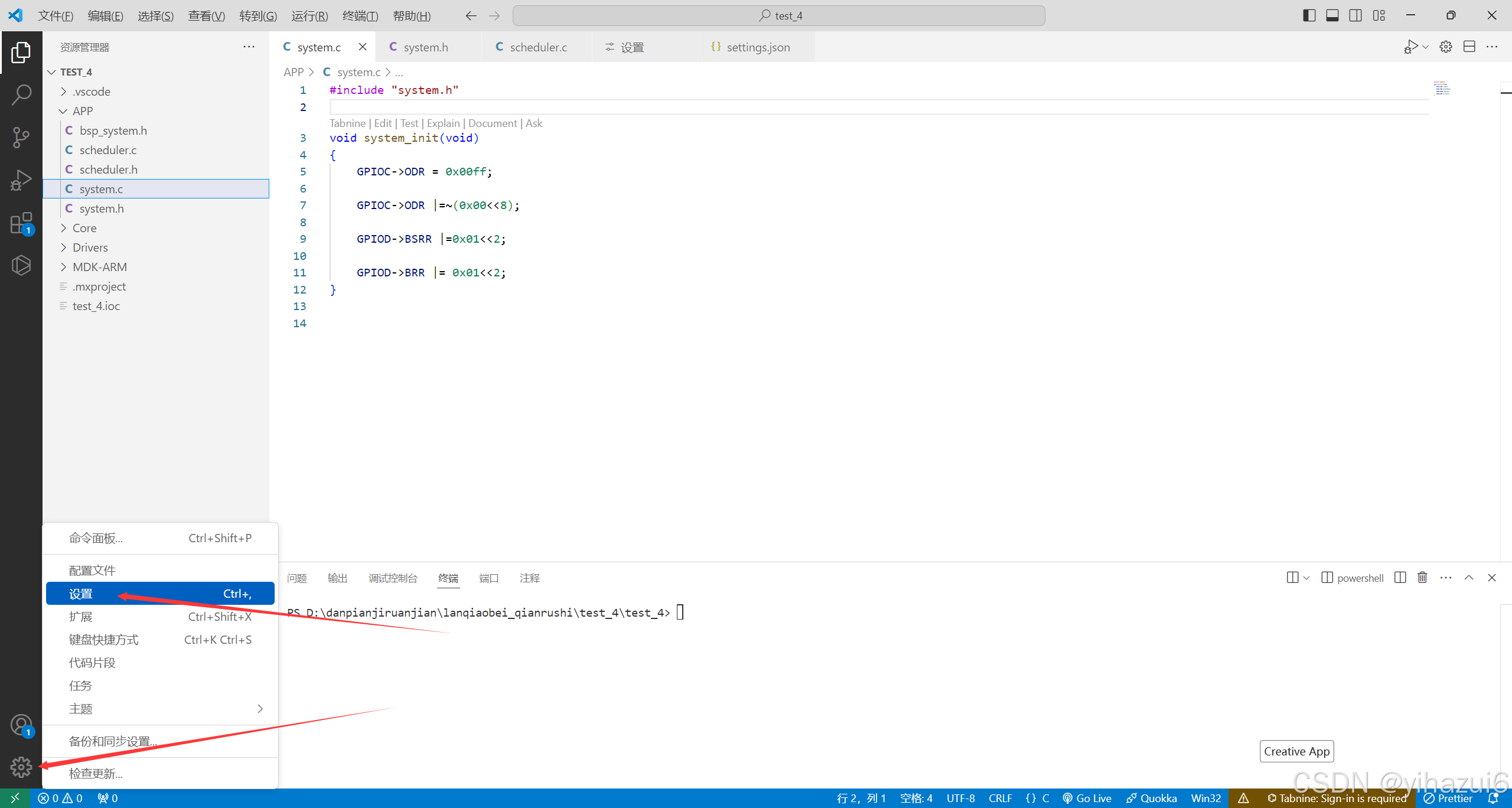1512x808 pixels.
Task: Expand the Core folder
Action: [84, 228]
